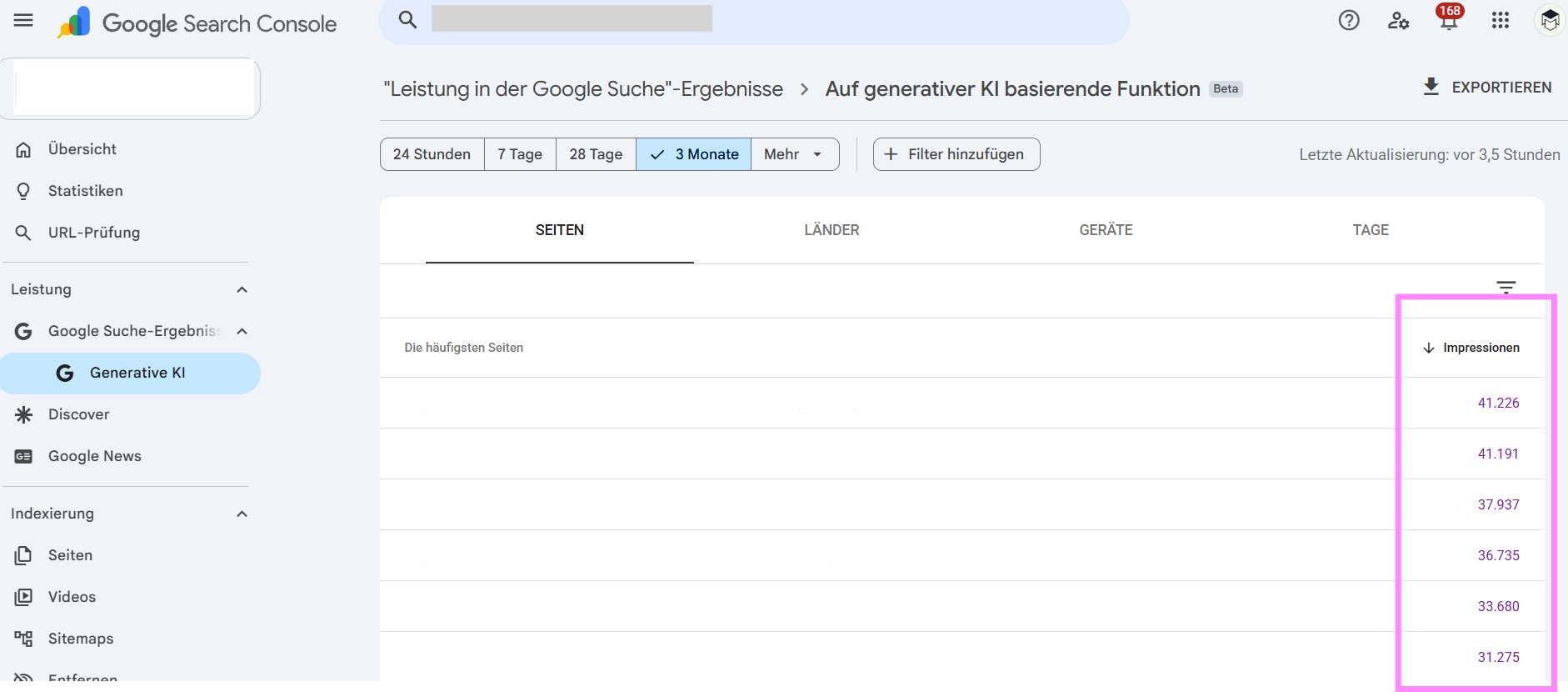Click the Beta badge in title

click(x=1226, y=89)
